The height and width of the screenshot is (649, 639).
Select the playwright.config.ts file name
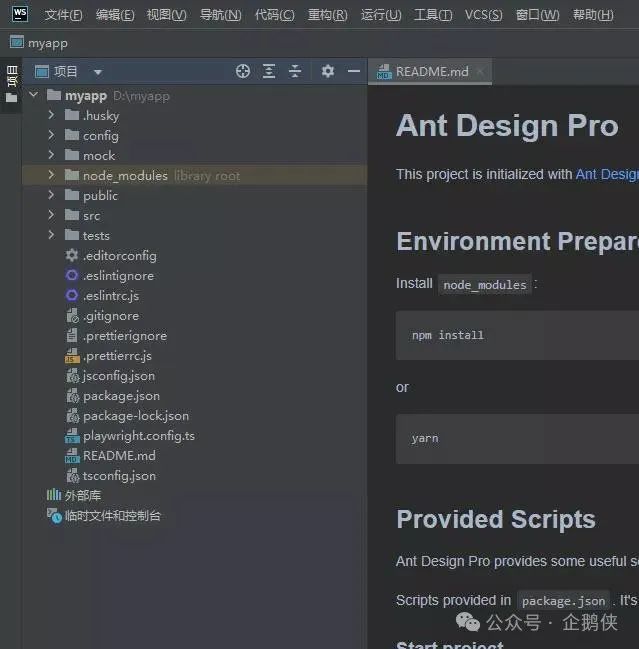139,436
